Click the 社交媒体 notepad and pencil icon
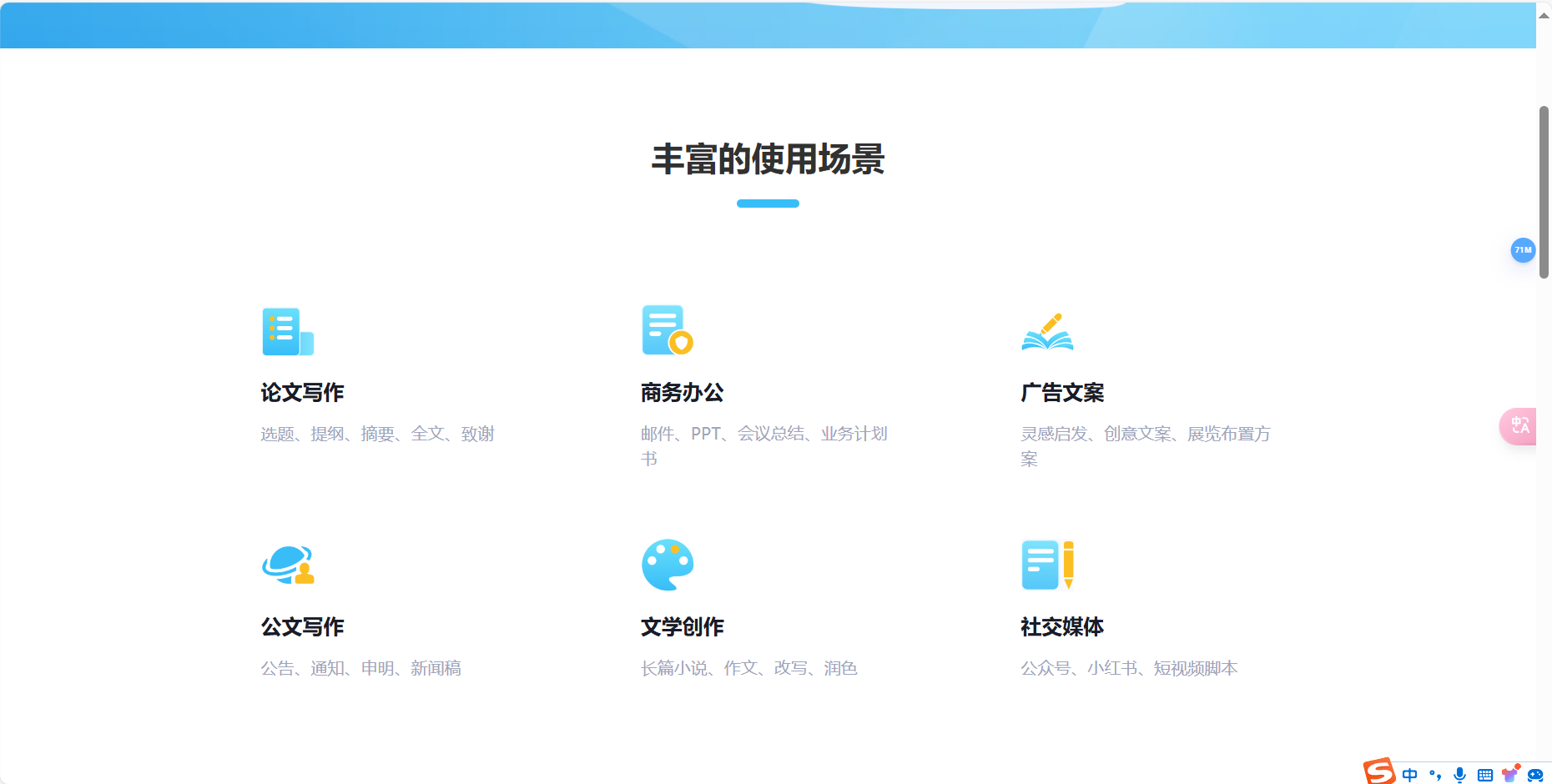 (1048, 565)
